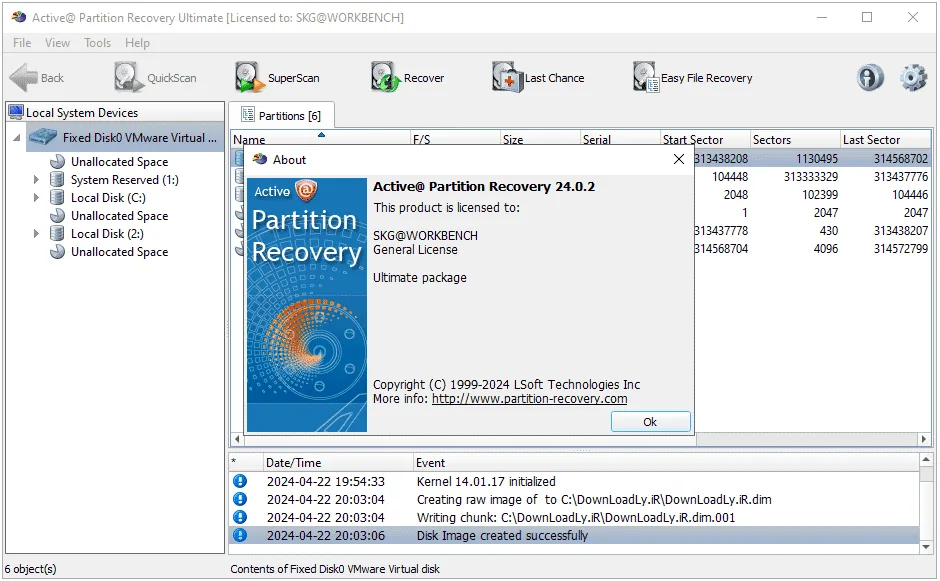The width and height of the screenshot is (940, 581).
Task: Click the System Reserved (1:) volume icon
Action: (58, 180)
